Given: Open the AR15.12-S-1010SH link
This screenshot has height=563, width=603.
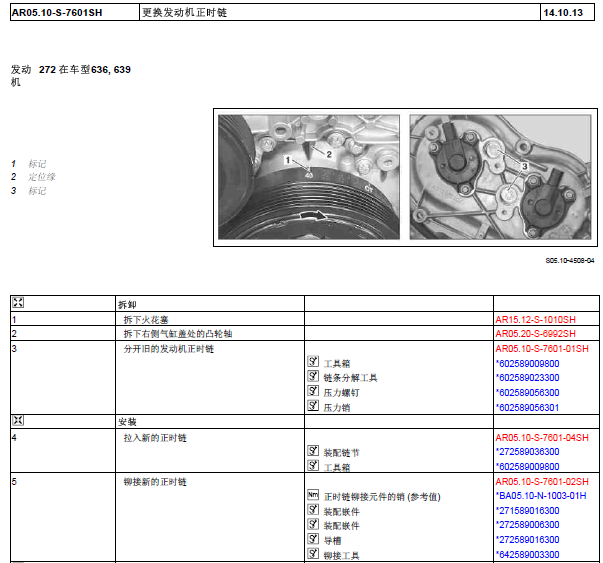Looking at the screenshot, I should tap(535, 320).
